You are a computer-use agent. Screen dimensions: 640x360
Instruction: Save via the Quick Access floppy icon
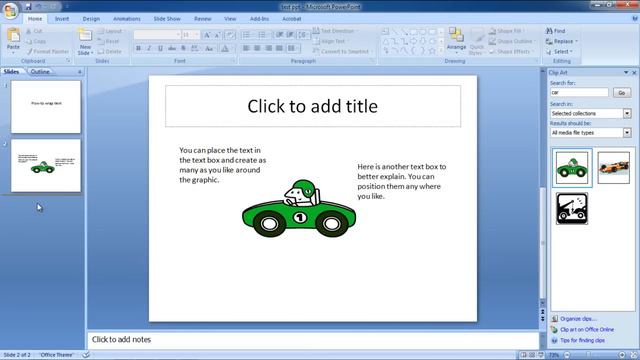[28, 7]
